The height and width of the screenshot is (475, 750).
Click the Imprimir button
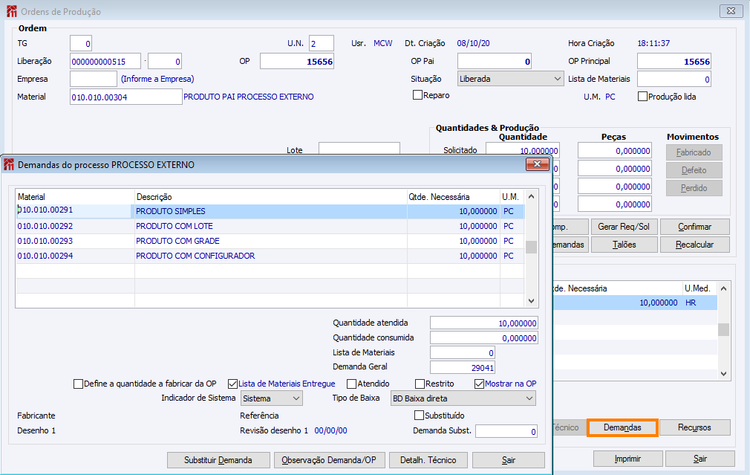(628, 458)
